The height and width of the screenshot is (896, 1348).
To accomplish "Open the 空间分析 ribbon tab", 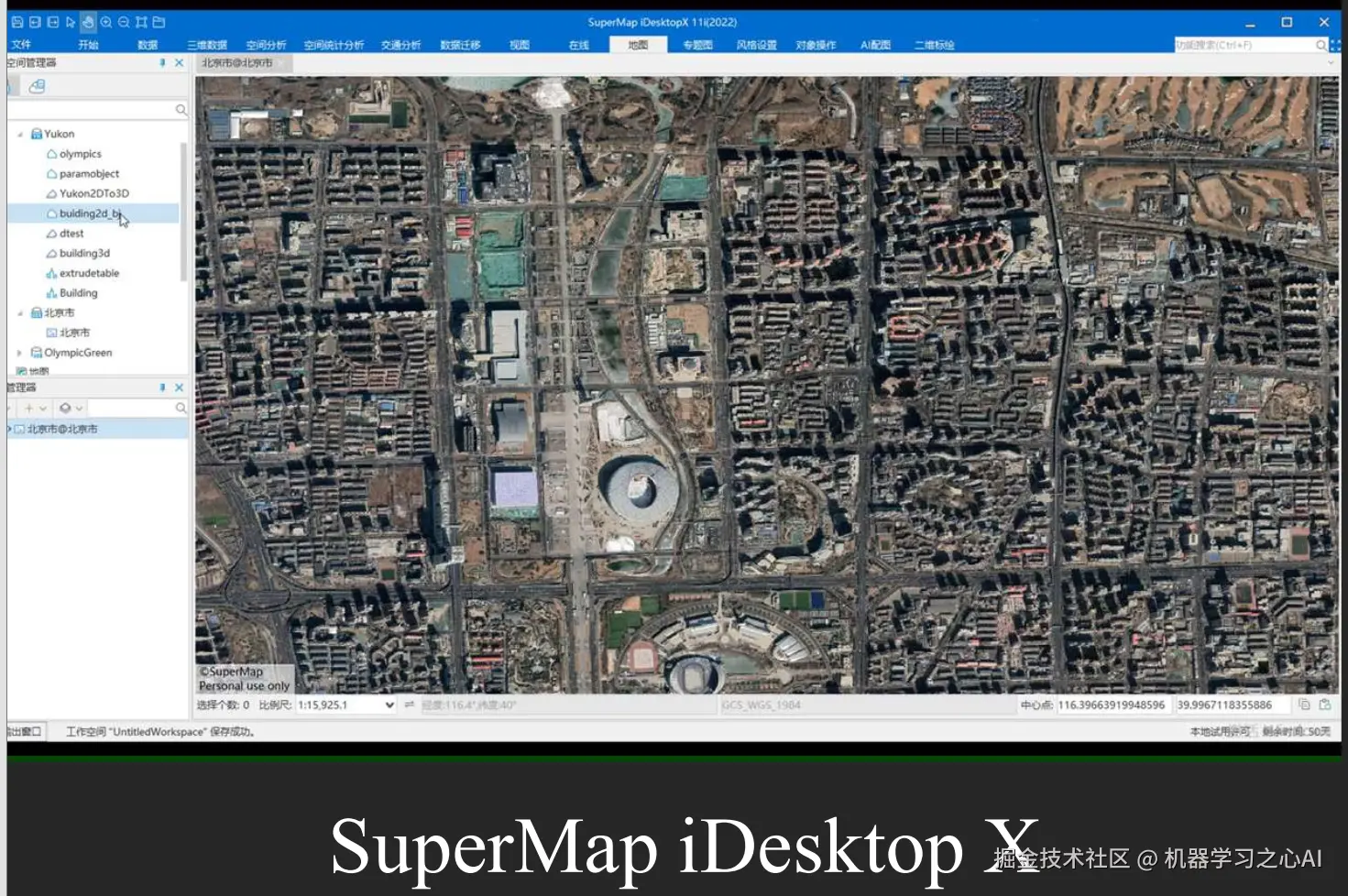I will pos(266,45).
